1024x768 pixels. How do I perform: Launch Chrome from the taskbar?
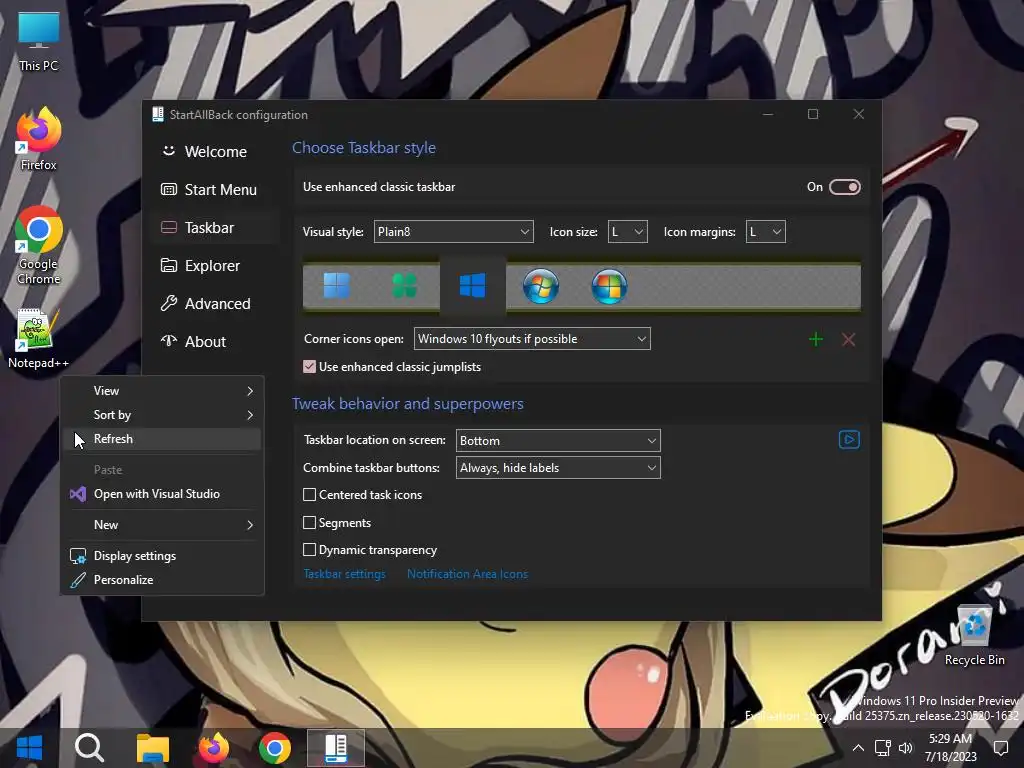click(x=275, y=748)
